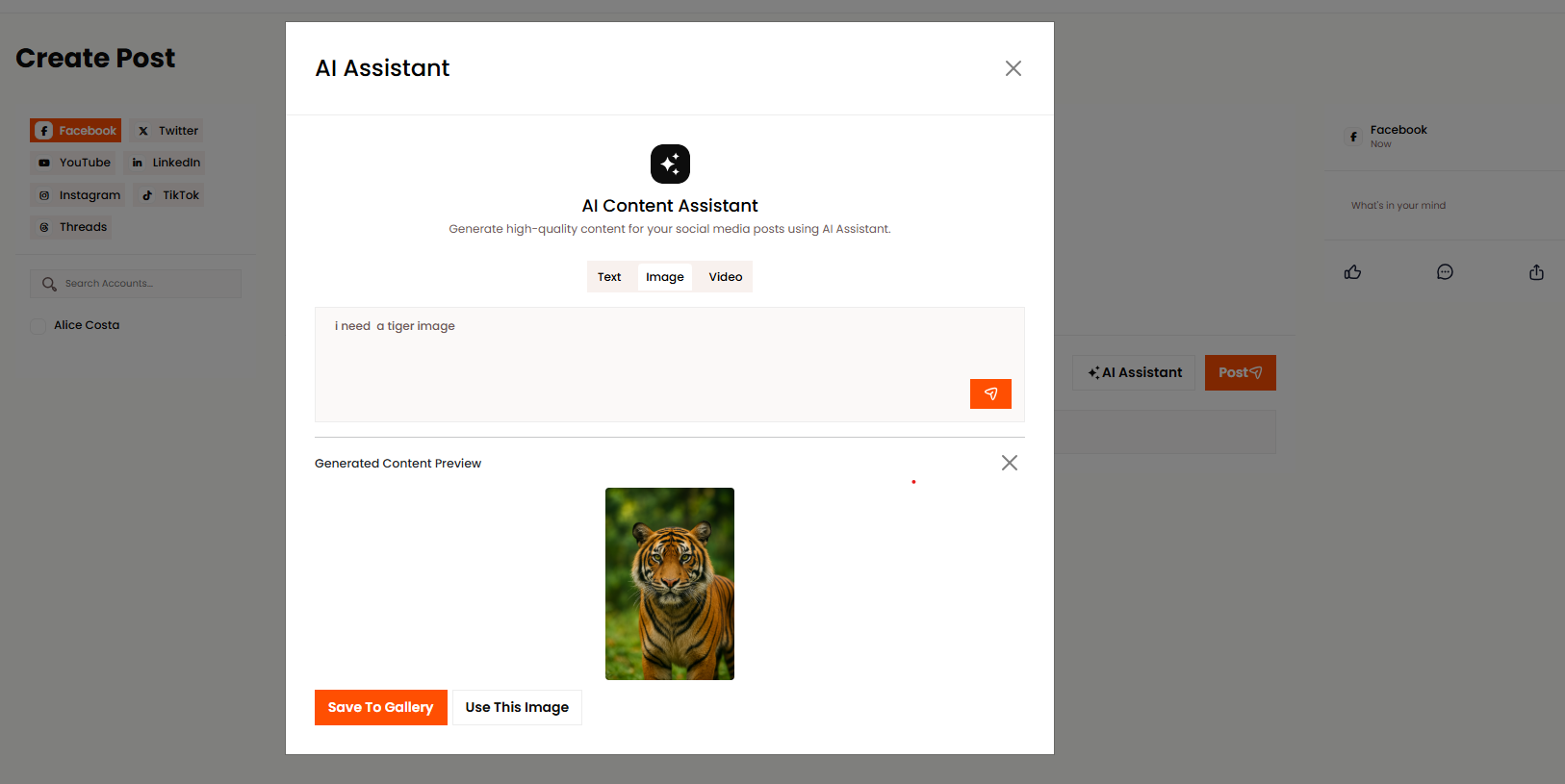This screenshot has height=784, width=1565.
Task: Click the comment bubble icon in preview
Action: (1445, 272)
